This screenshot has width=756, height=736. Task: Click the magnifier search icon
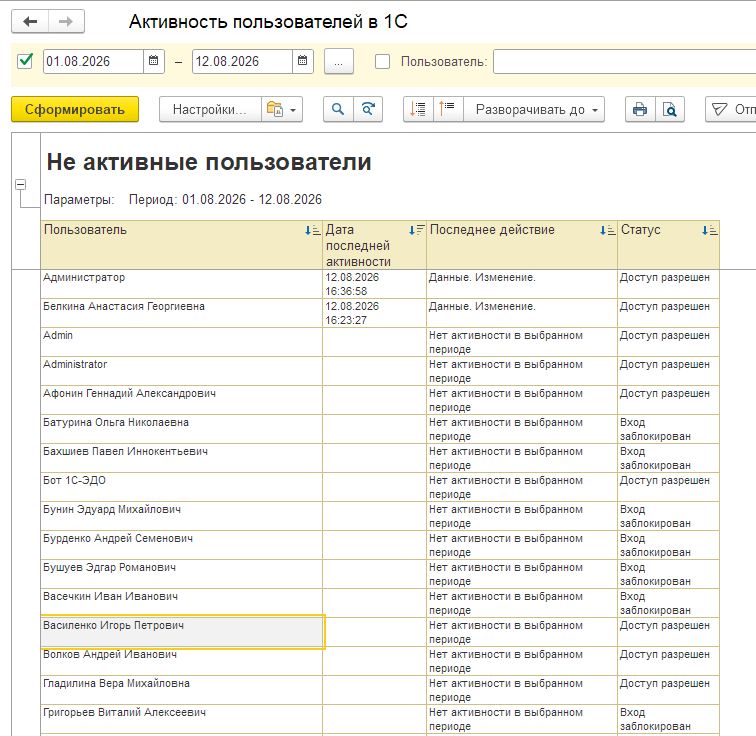[338, 109]
